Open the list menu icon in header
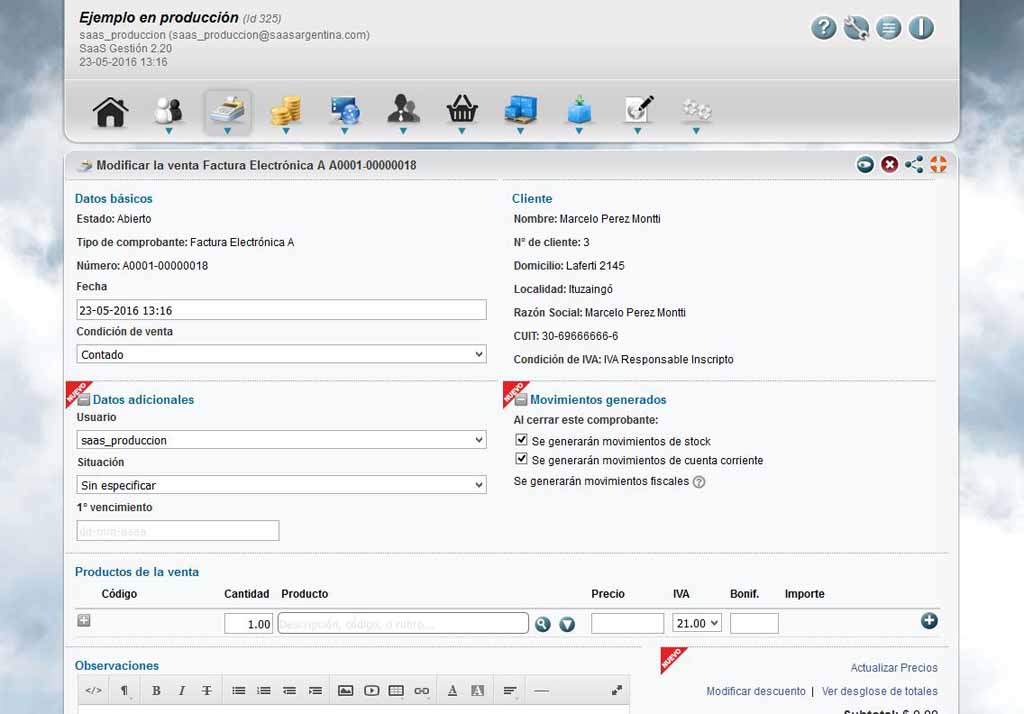Viewport: 1024px width, 714px height. [x=888, y=28]
